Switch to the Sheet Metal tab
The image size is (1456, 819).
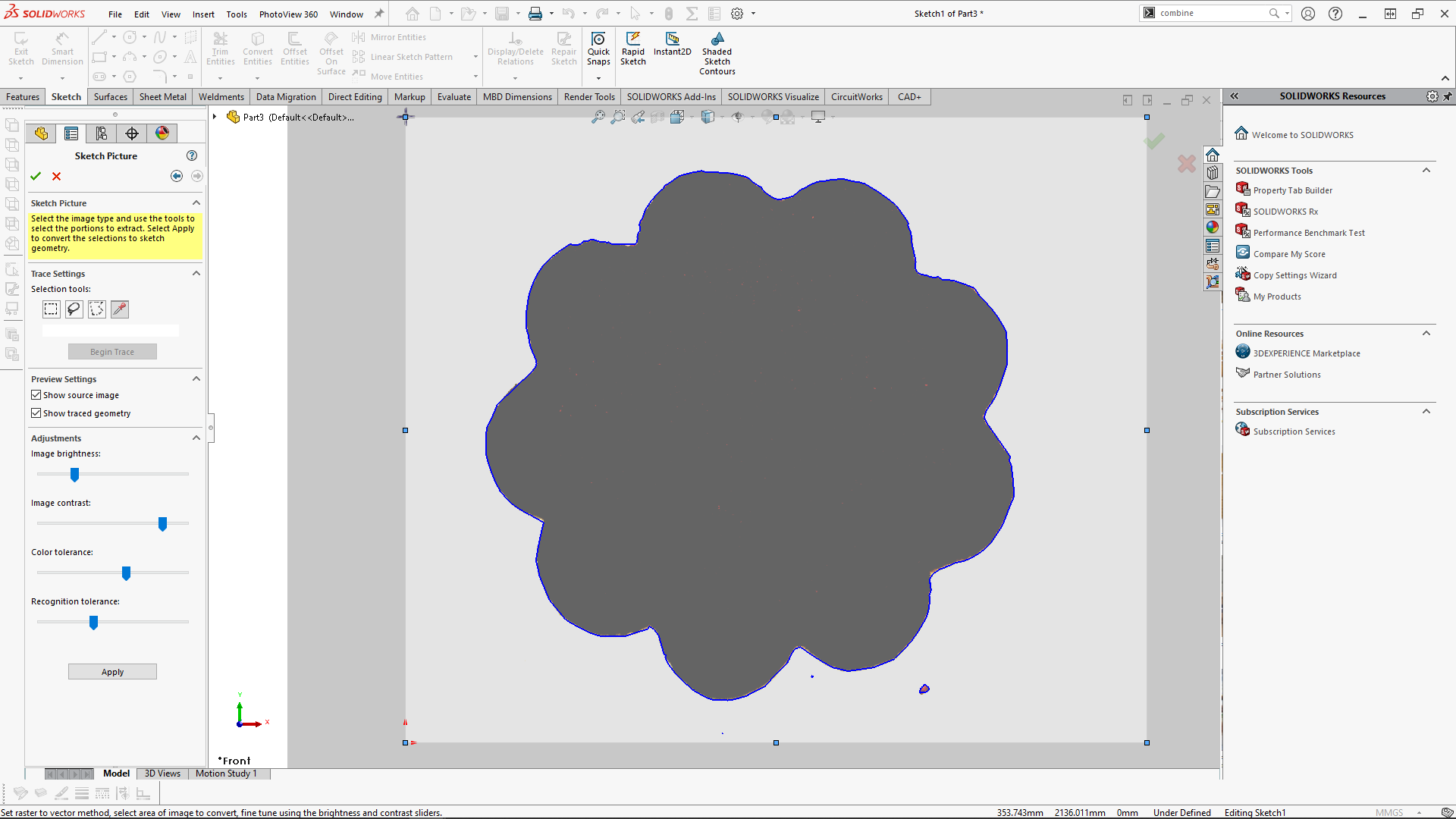(x=162, y=97)
